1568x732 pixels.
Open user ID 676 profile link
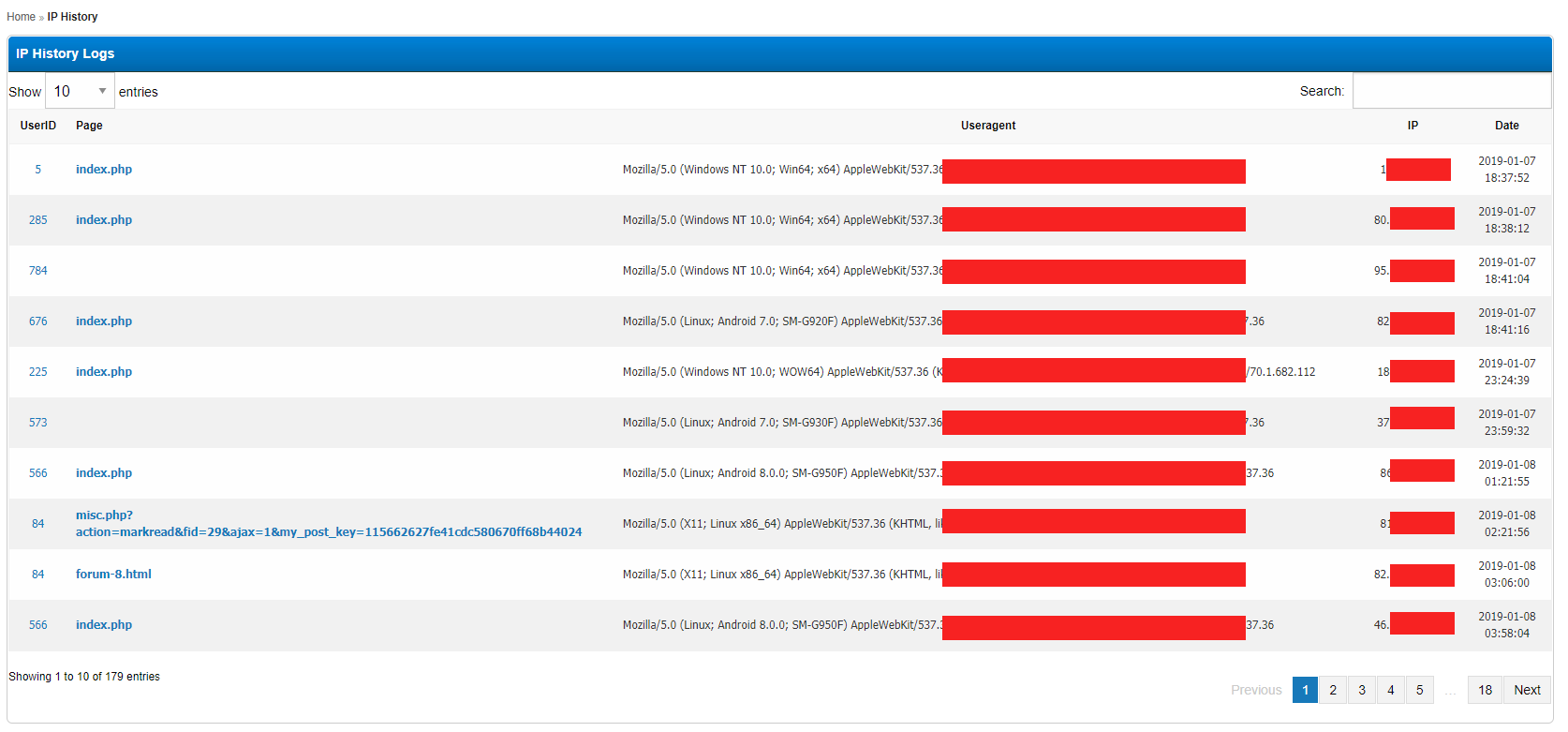(37, 321)
